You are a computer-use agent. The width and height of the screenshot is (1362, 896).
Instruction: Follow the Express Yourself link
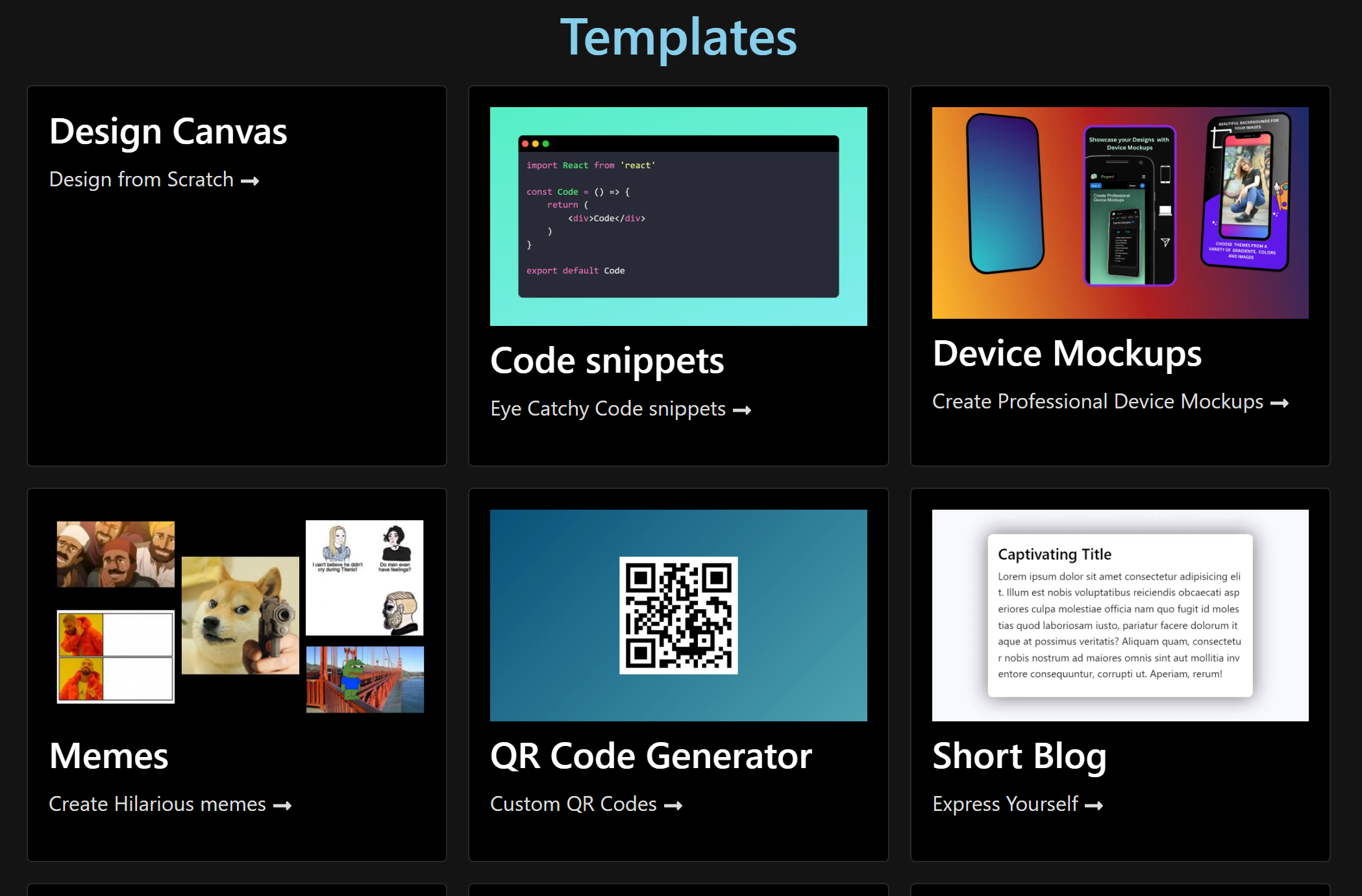point(1018,804)
